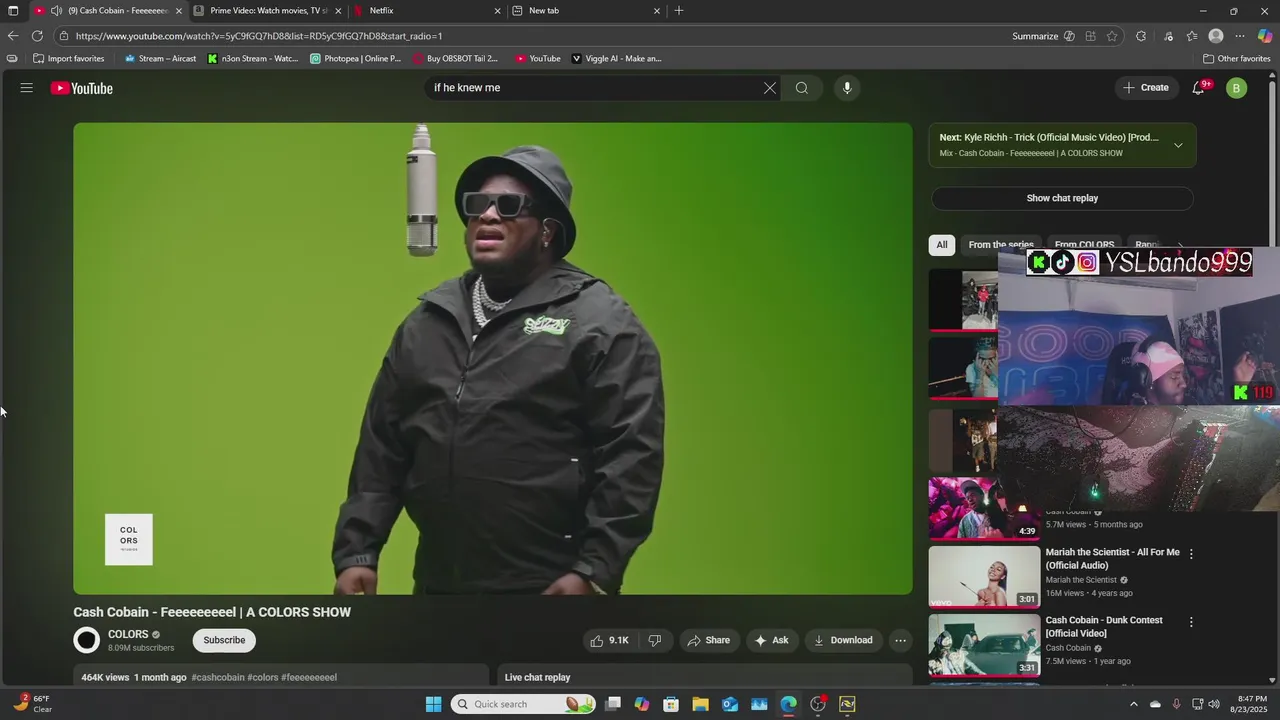
Task: Open the Copilot sidebar icon
Action: coord(1265,36)
